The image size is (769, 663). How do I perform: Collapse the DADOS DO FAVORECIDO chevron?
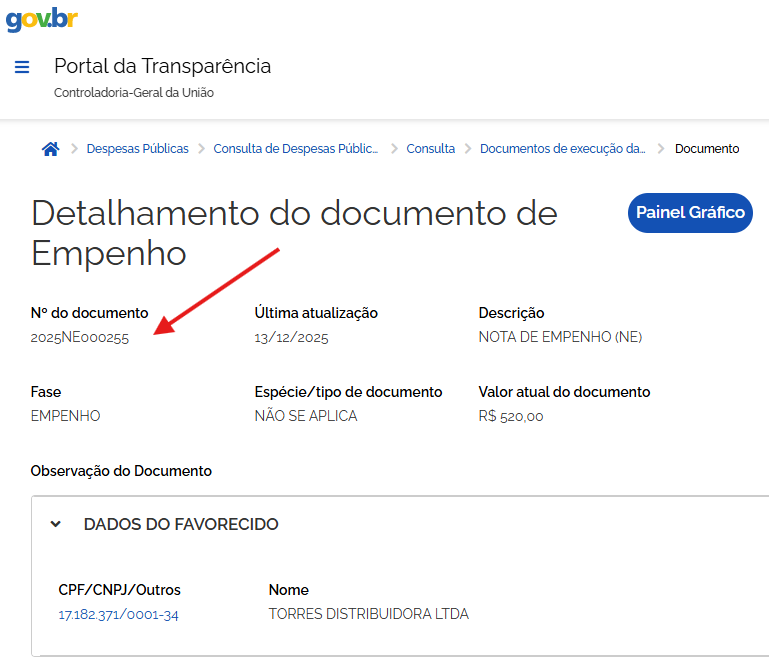click(56, 524)
